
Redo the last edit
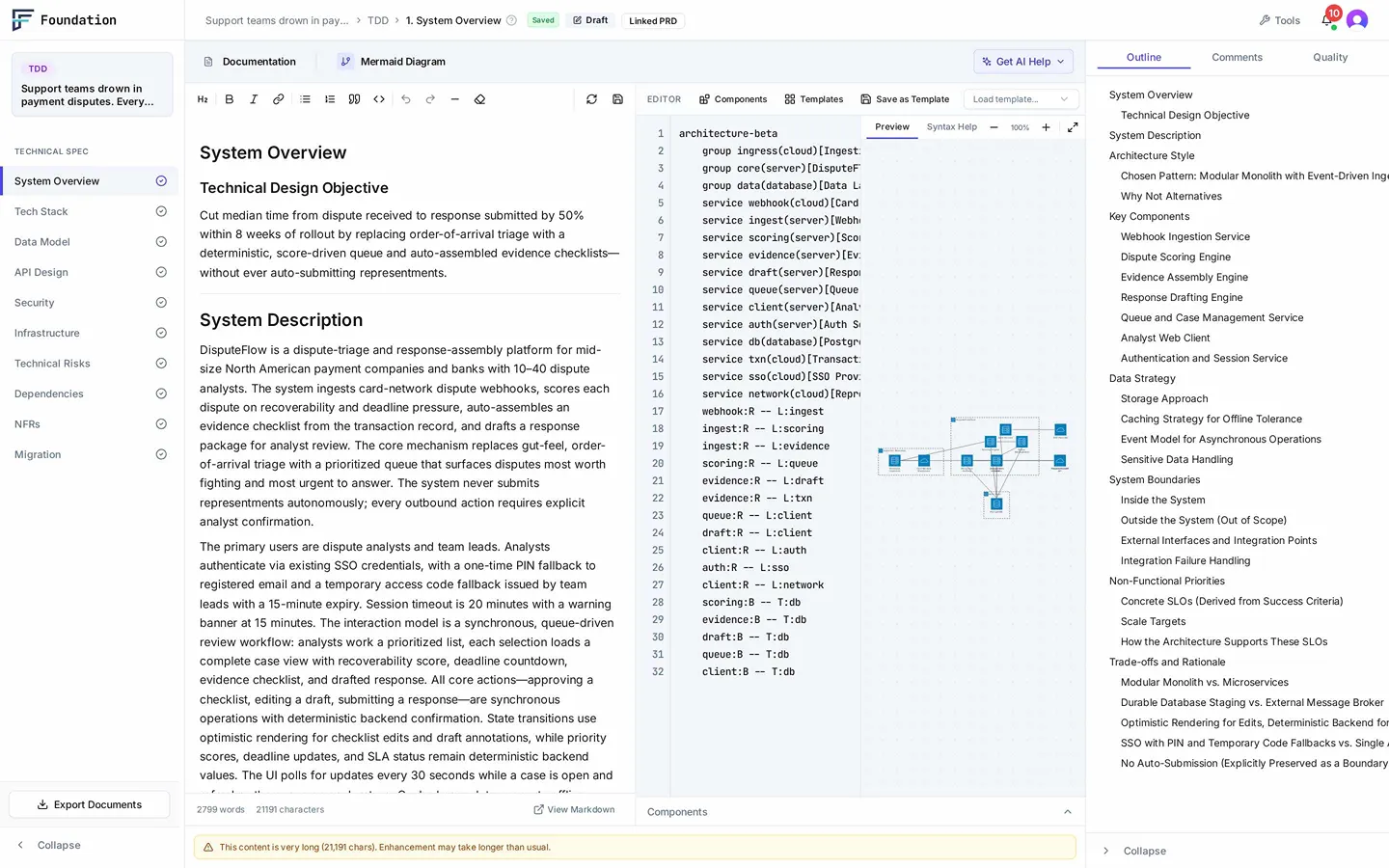click(430, 99)
